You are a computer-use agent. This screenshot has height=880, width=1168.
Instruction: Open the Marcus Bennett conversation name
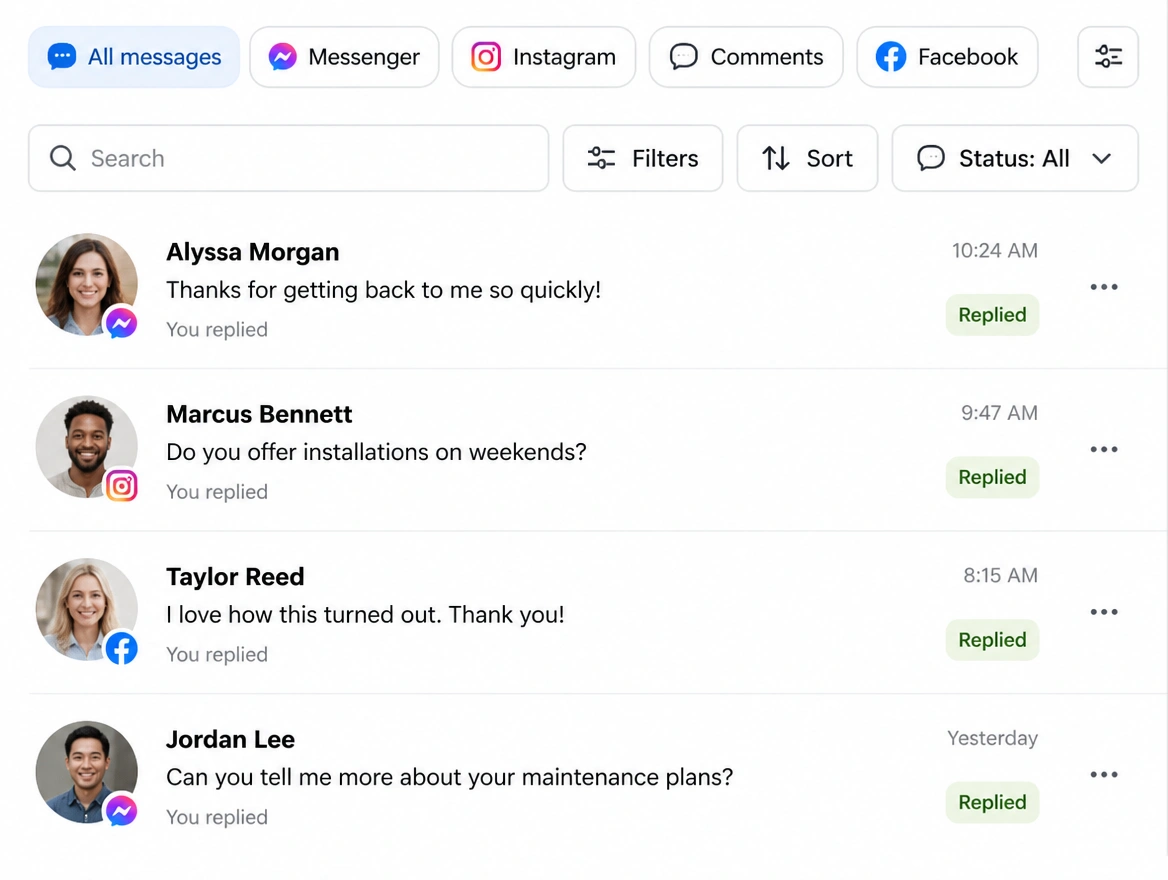point(259,414)
